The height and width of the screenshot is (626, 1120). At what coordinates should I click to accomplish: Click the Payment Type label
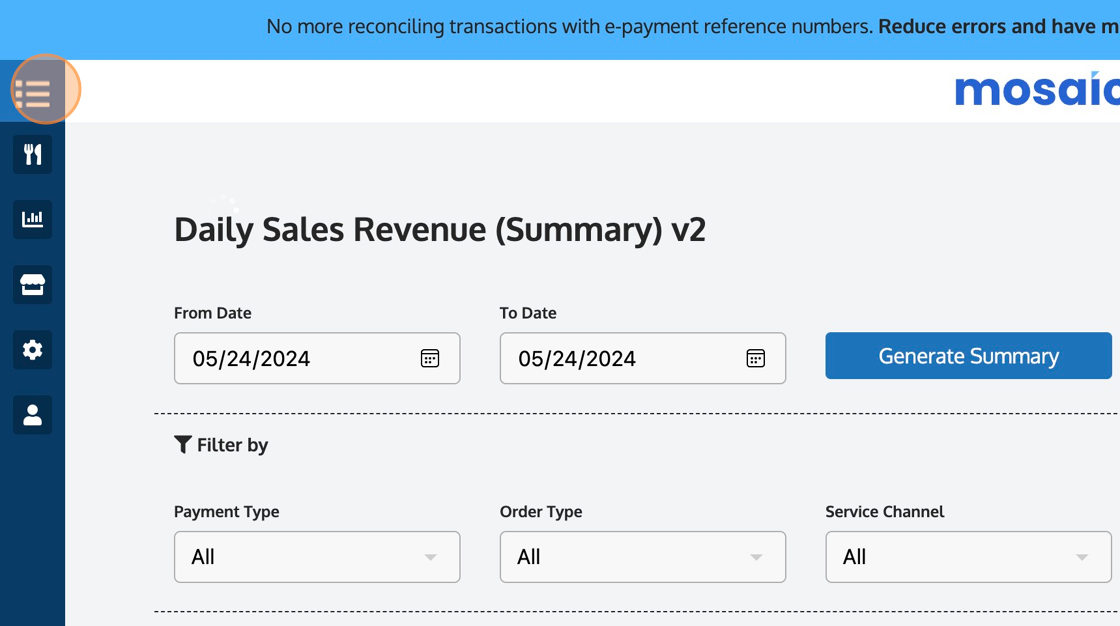(227, 511)
